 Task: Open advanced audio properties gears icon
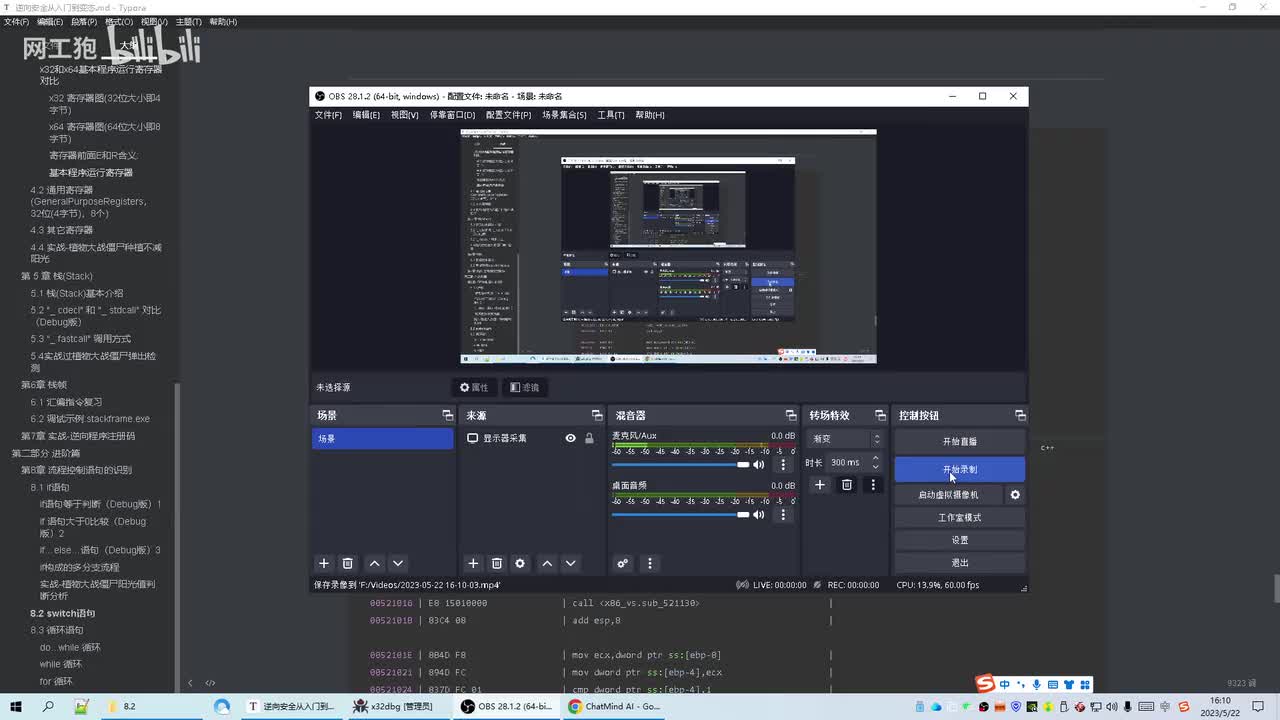[x=623, y=564]
